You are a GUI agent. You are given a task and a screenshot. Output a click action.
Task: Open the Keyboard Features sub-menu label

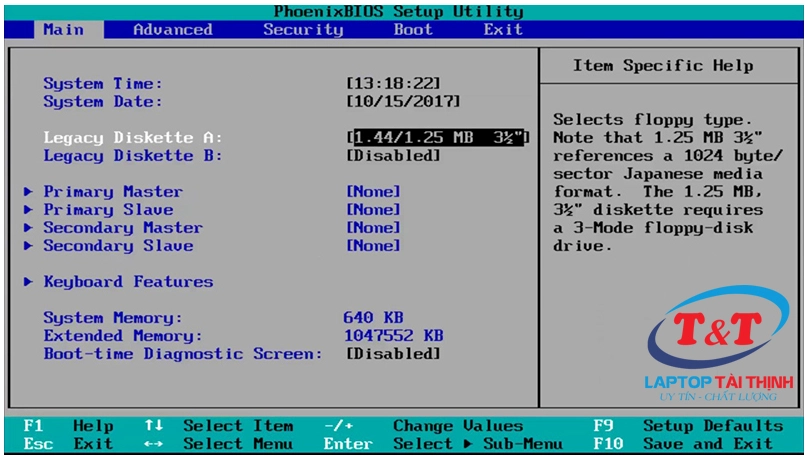tap(128, 282)
